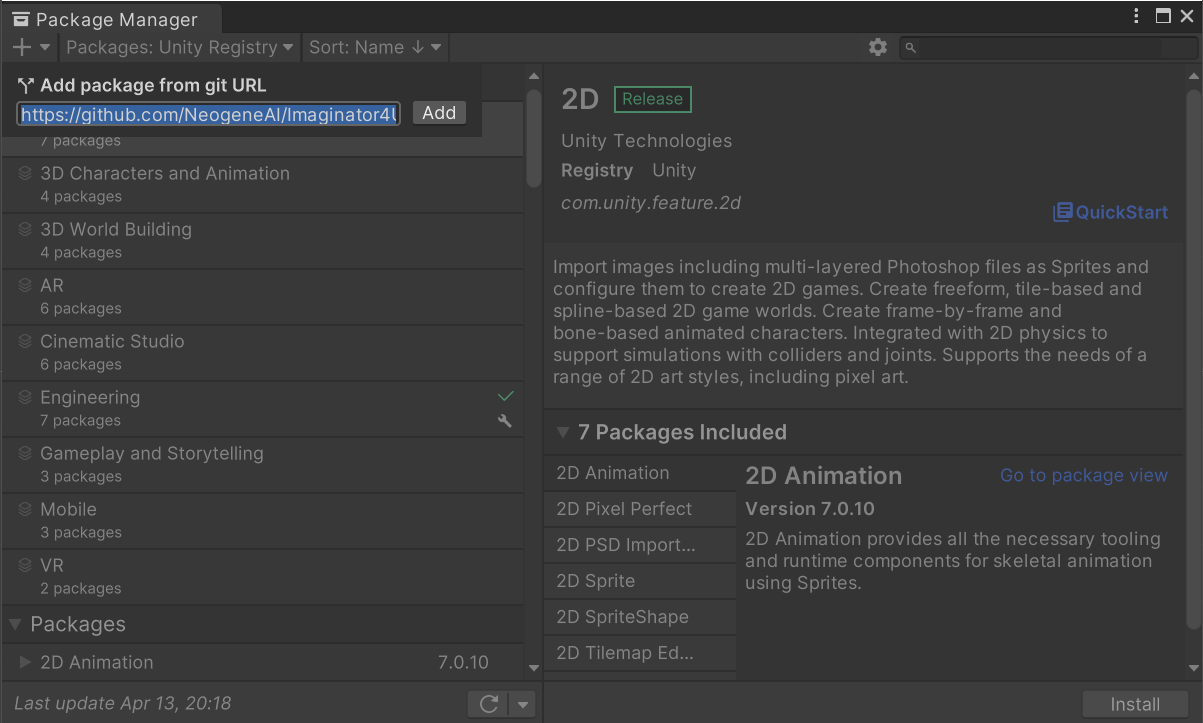Open Packages: Unity Registry dropdown
The image size is (1203, 723).
(180, 47)
